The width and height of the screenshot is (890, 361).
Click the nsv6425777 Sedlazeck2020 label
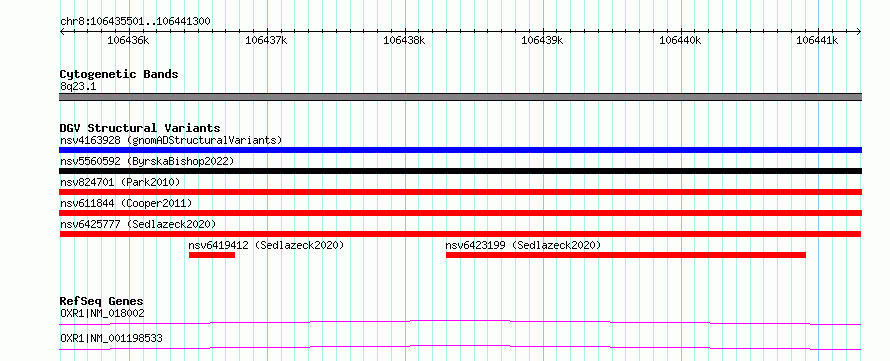tap(138, 224)
